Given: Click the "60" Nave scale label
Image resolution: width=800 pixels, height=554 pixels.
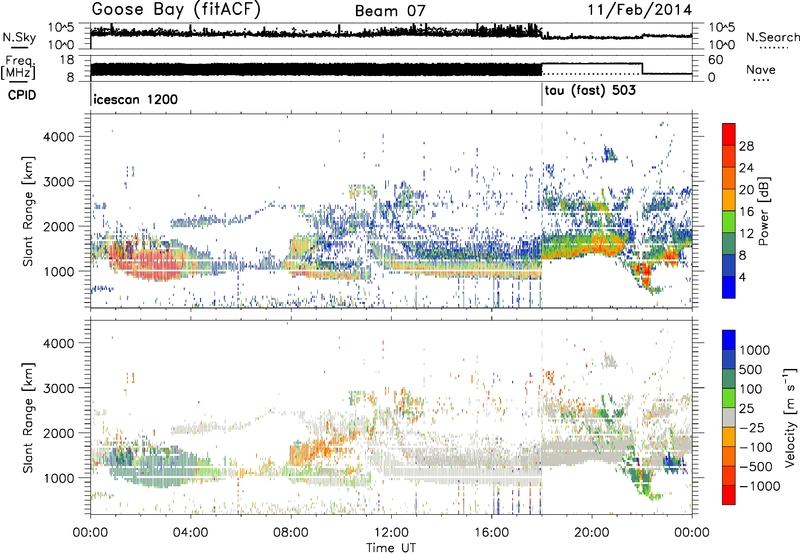Looking at the screenshot, I should pyautogui.click(x=716, y=60).
